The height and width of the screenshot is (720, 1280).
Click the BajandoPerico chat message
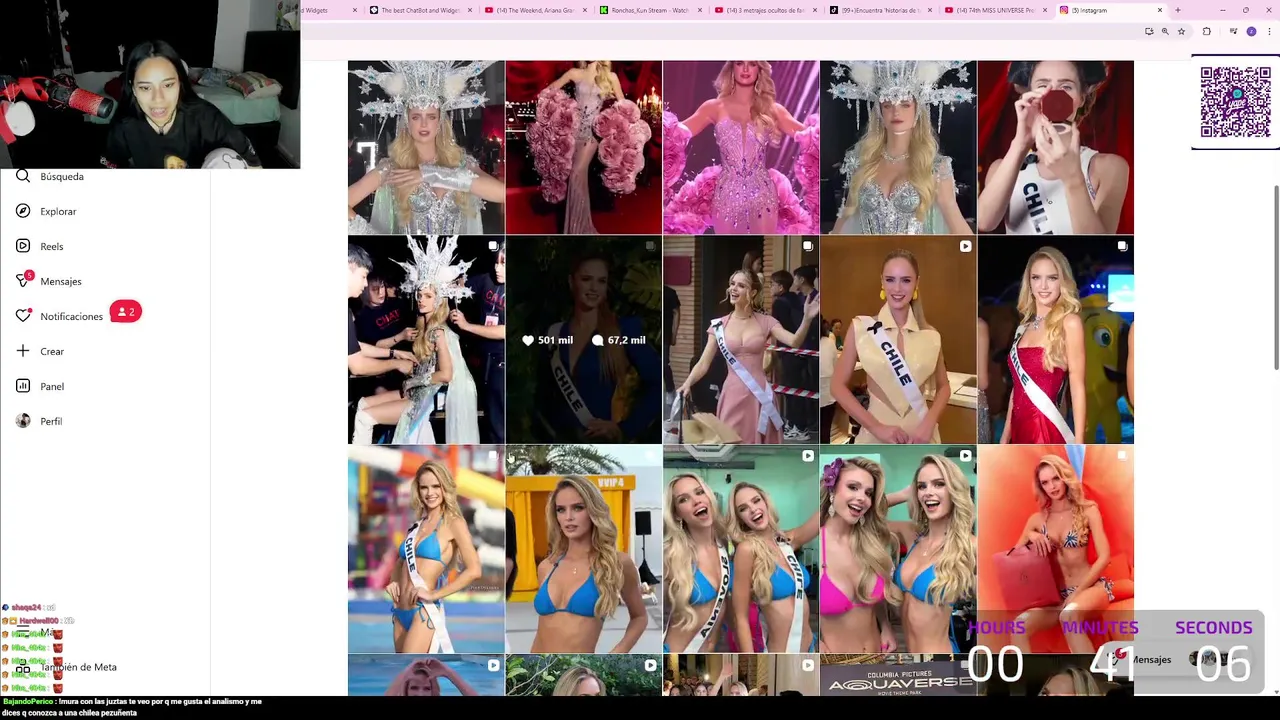click(x=132, y=707)
